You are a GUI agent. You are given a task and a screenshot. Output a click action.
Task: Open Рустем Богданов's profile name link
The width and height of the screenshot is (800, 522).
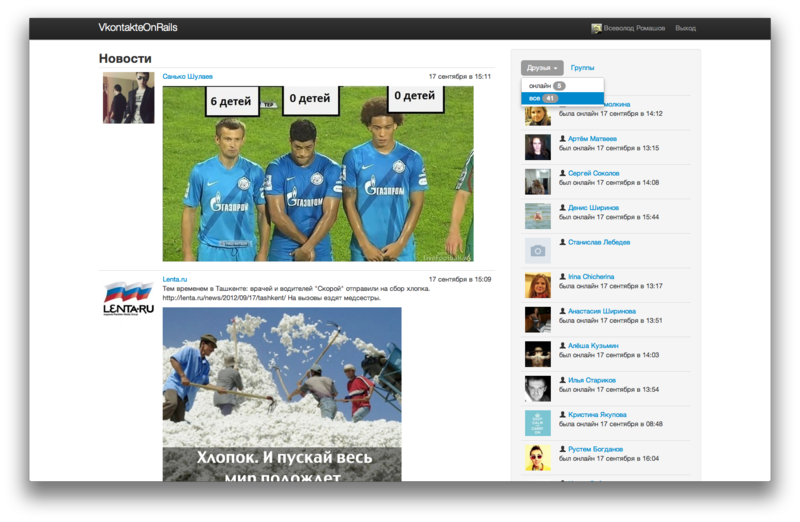tap(595, 449)
